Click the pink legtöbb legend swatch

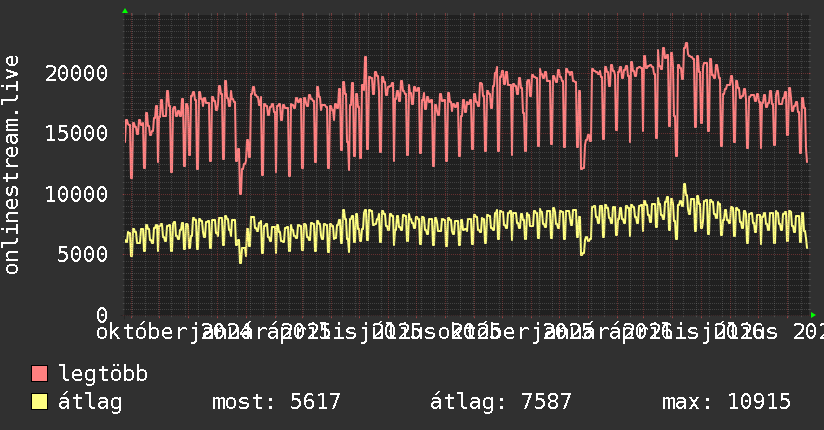(39, 373)
